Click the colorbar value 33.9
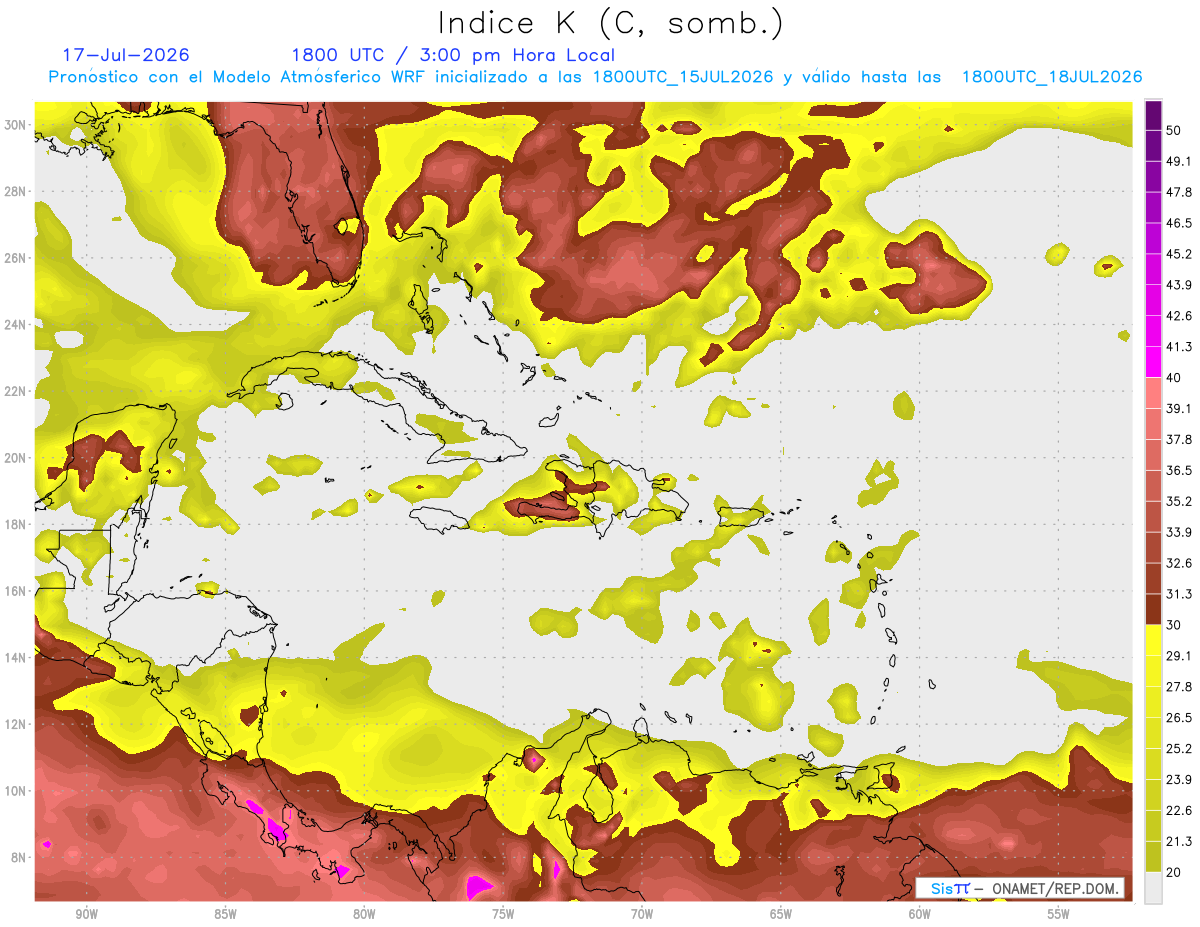The width and height of the screenshot is (1200, 927). tap(1179, 532)
